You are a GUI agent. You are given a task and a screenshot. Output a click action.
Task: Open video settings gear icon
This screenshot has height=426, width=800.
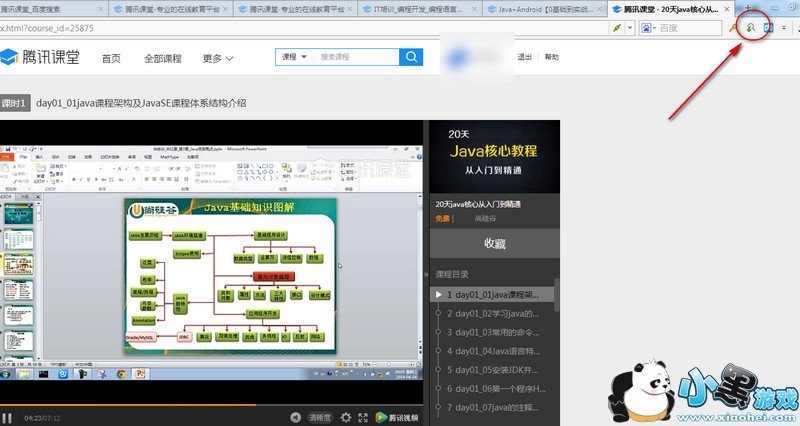point(346,417)
